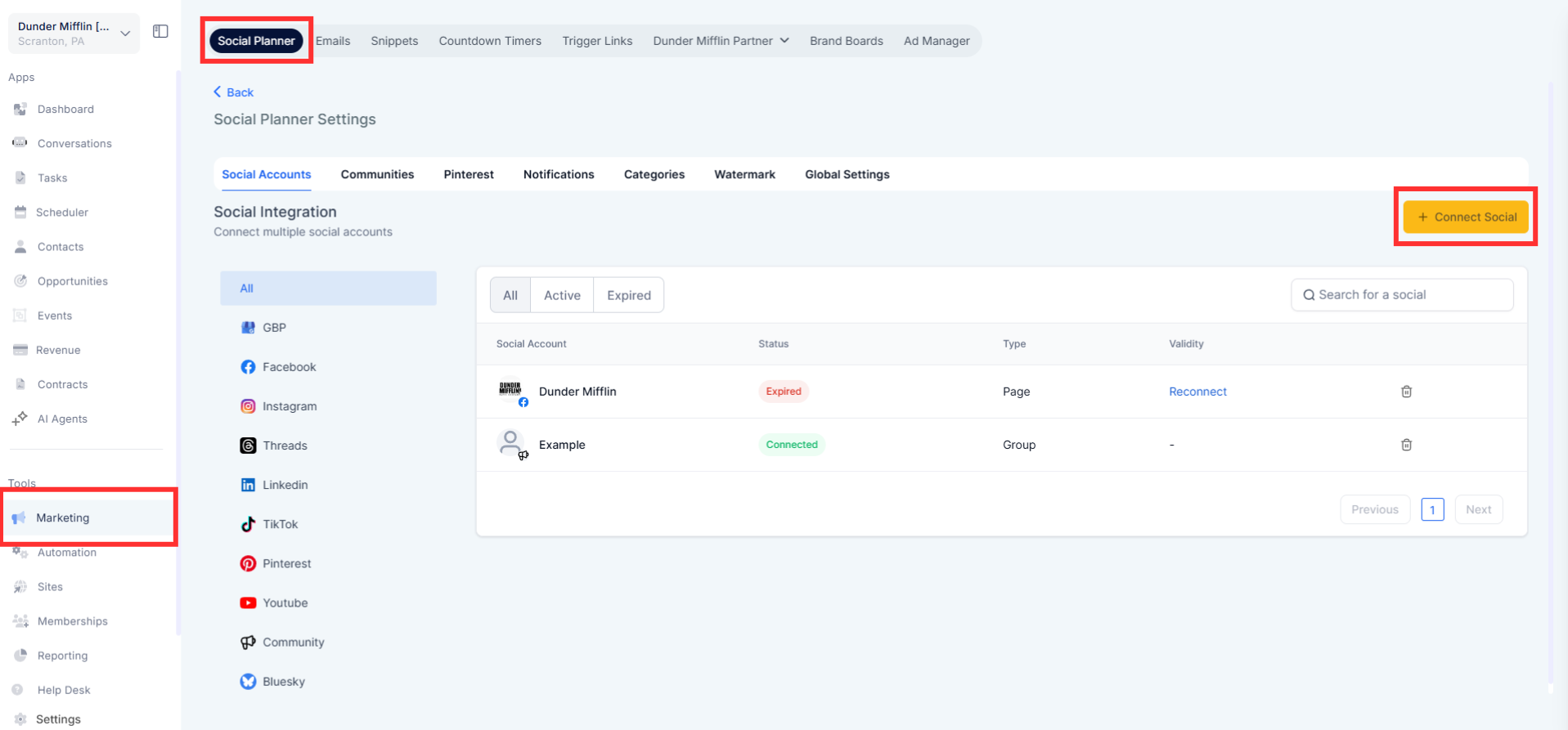Image resolution: width=1568 pixels, height=730 pixels.
Task: Open the Conversations sidebar icon
Action: [x=20, y=143]
